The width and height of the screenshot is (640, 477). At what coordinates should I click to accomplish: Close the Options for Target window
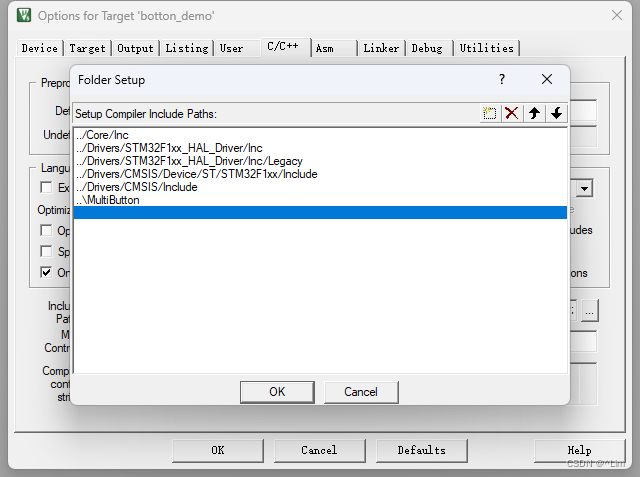coord(617,16)
